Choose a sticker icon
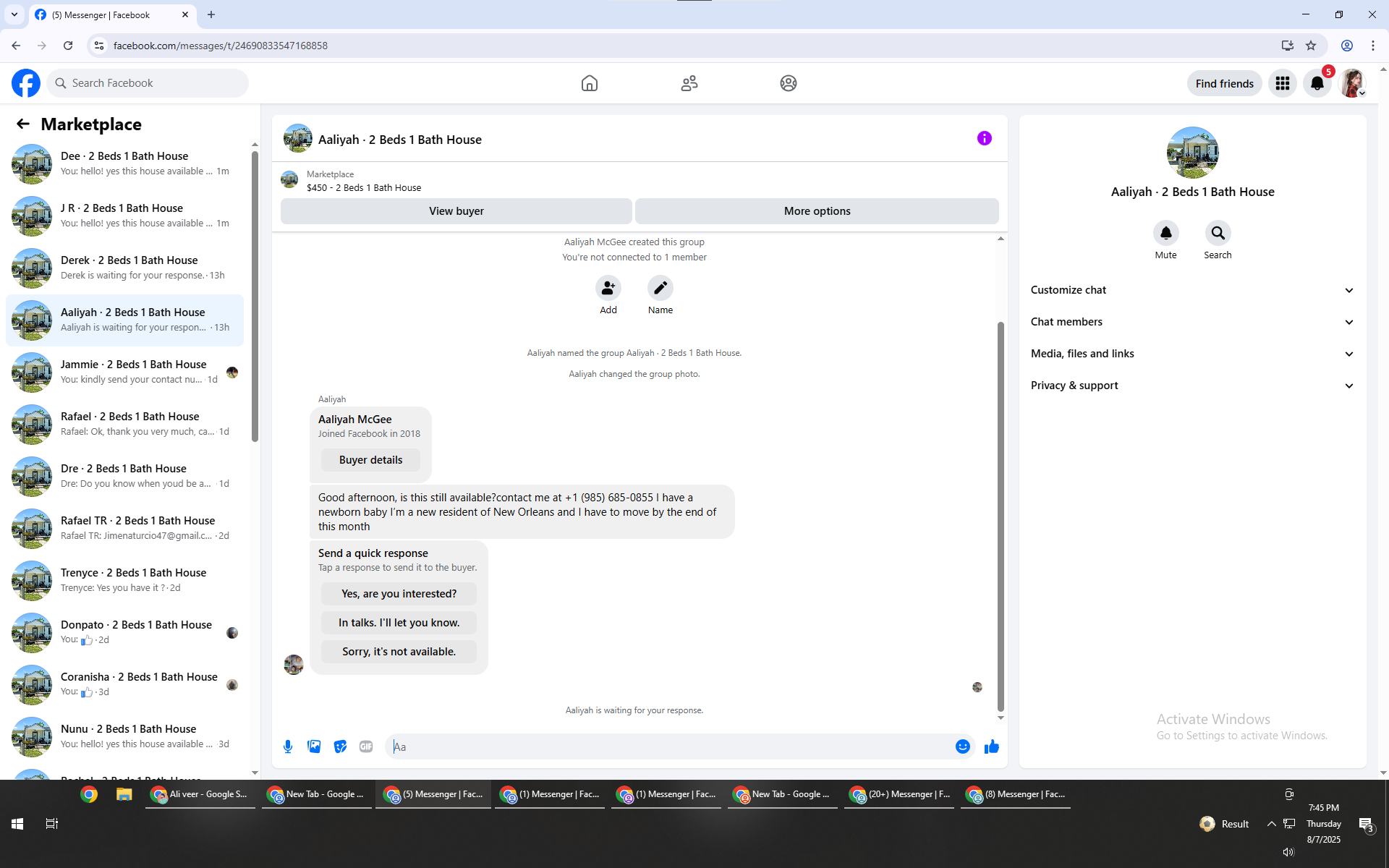The width and height of the screenshot is (1389, 868). click(x=340, y=746)
